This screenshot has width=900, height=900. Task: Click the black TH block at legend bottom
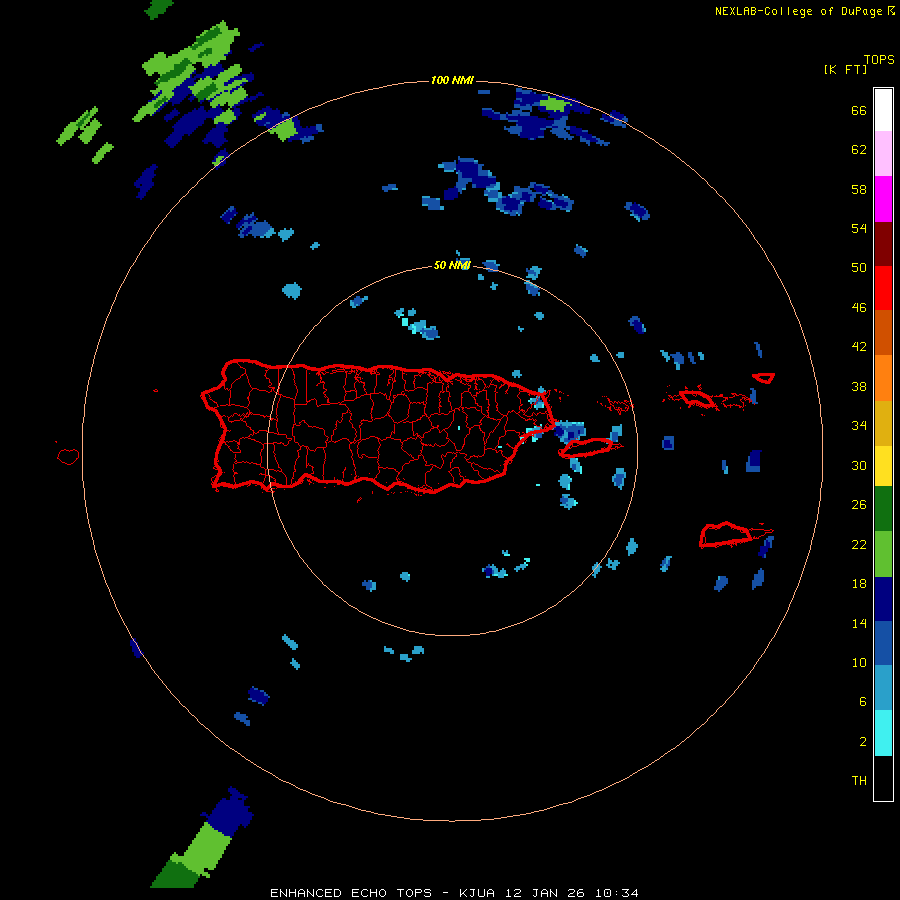(883, 778)
